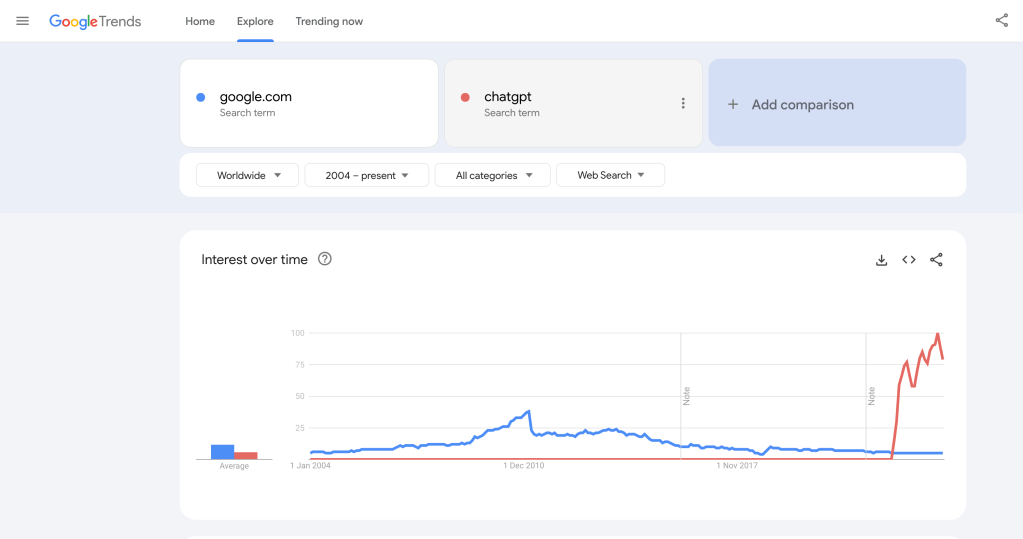Open the hamburger main menu
1023x539 pixels.
(x=22, y=21)
